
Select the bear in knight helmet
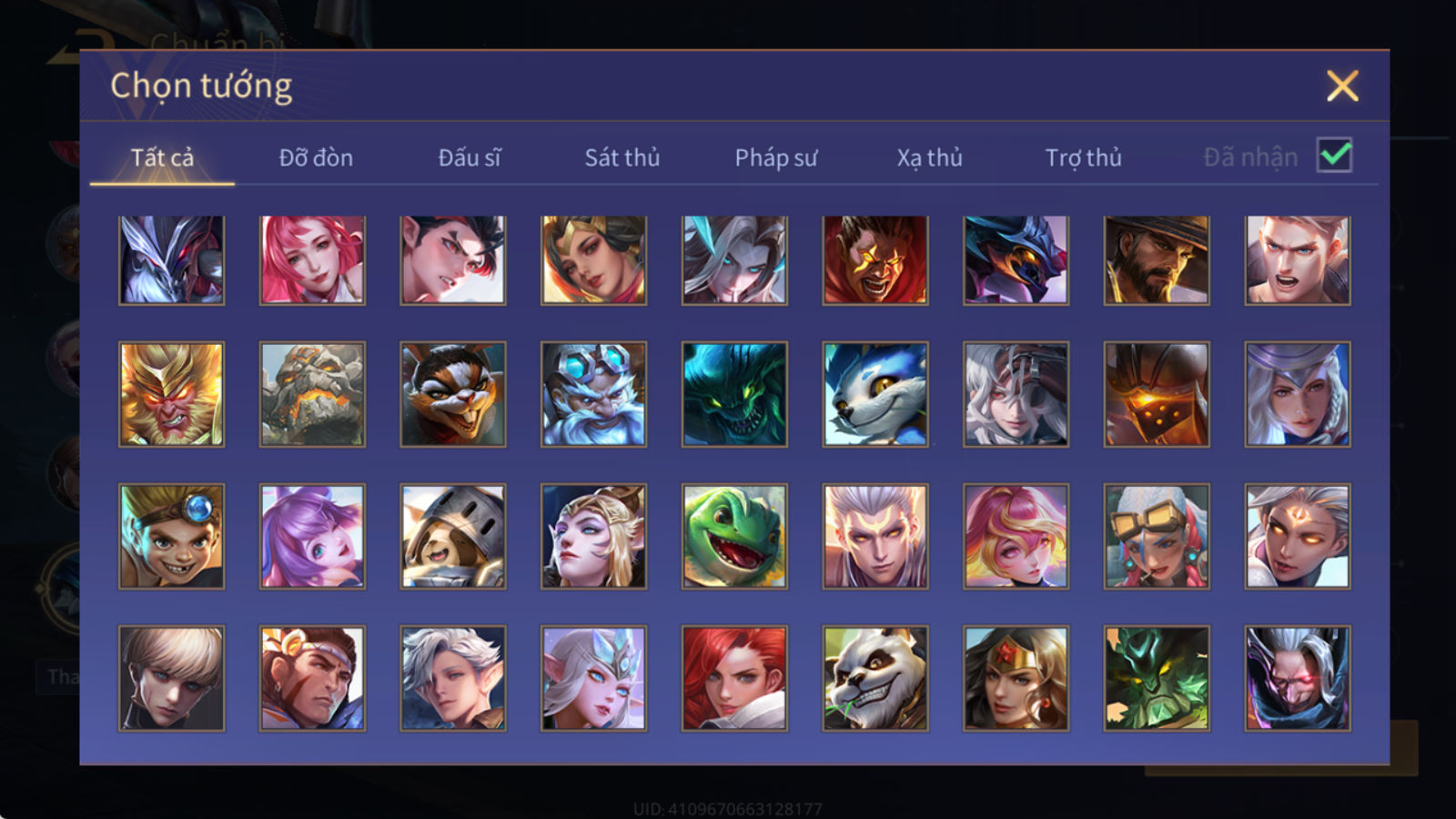(453, 537)
